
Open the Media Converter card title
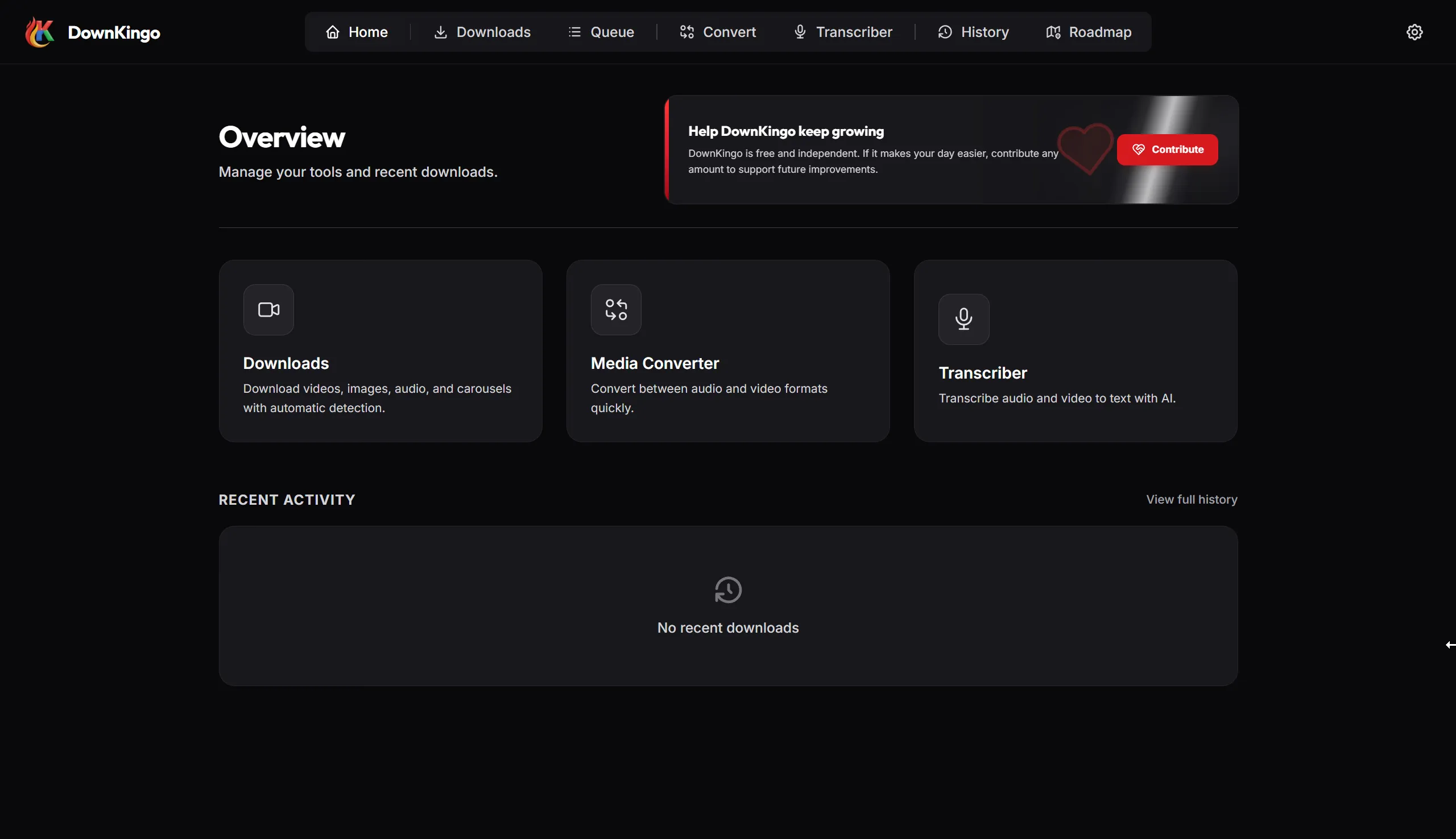(x=655, y=363)
